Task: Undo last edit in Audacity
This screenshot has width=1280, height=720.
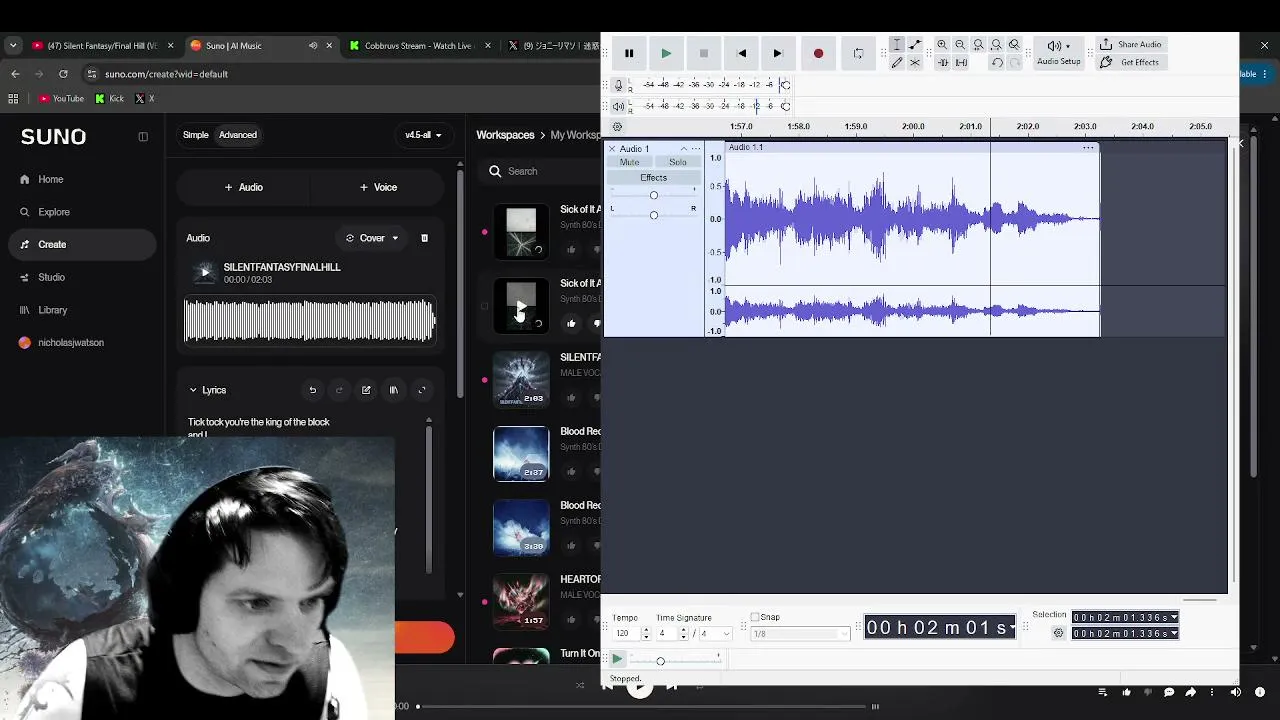Action: click(x=997, y=63)
